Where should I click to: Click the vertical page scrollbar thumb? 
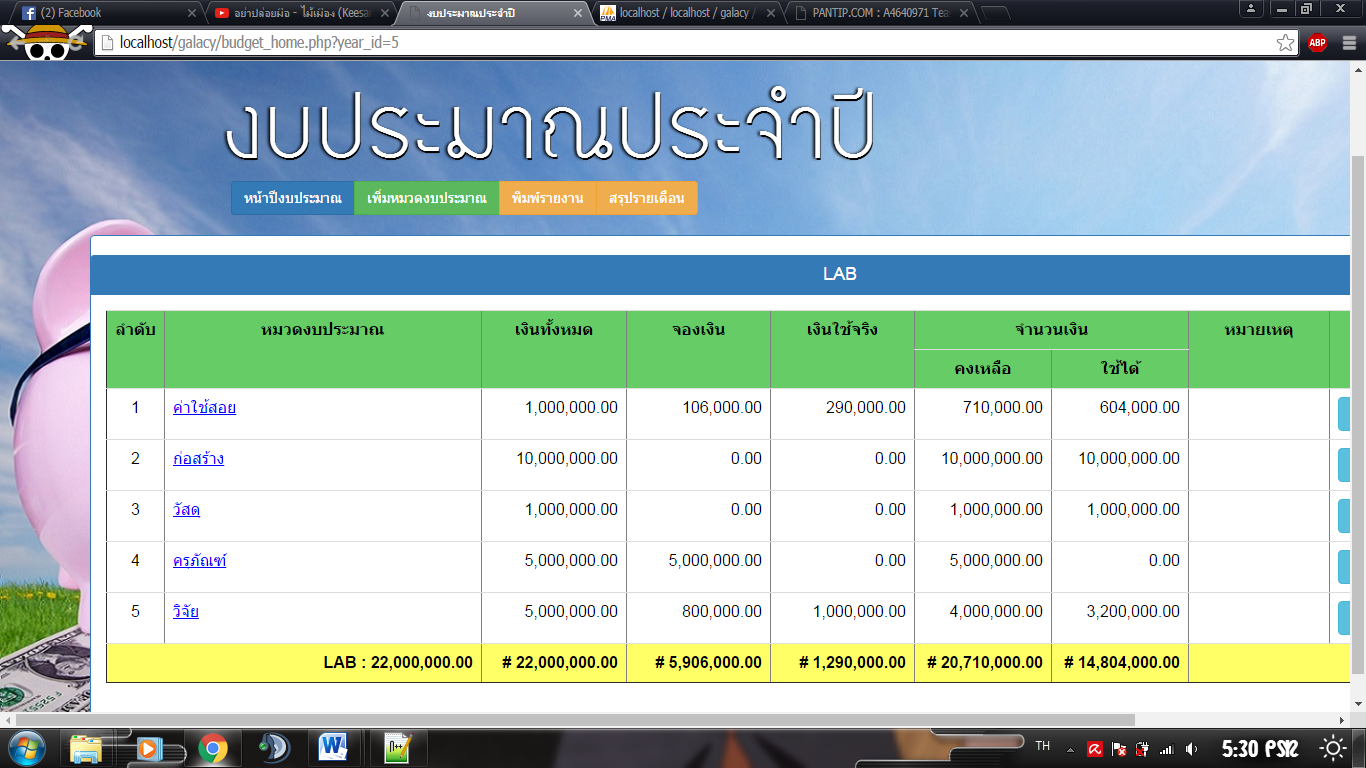click(x=1357, y=414)
